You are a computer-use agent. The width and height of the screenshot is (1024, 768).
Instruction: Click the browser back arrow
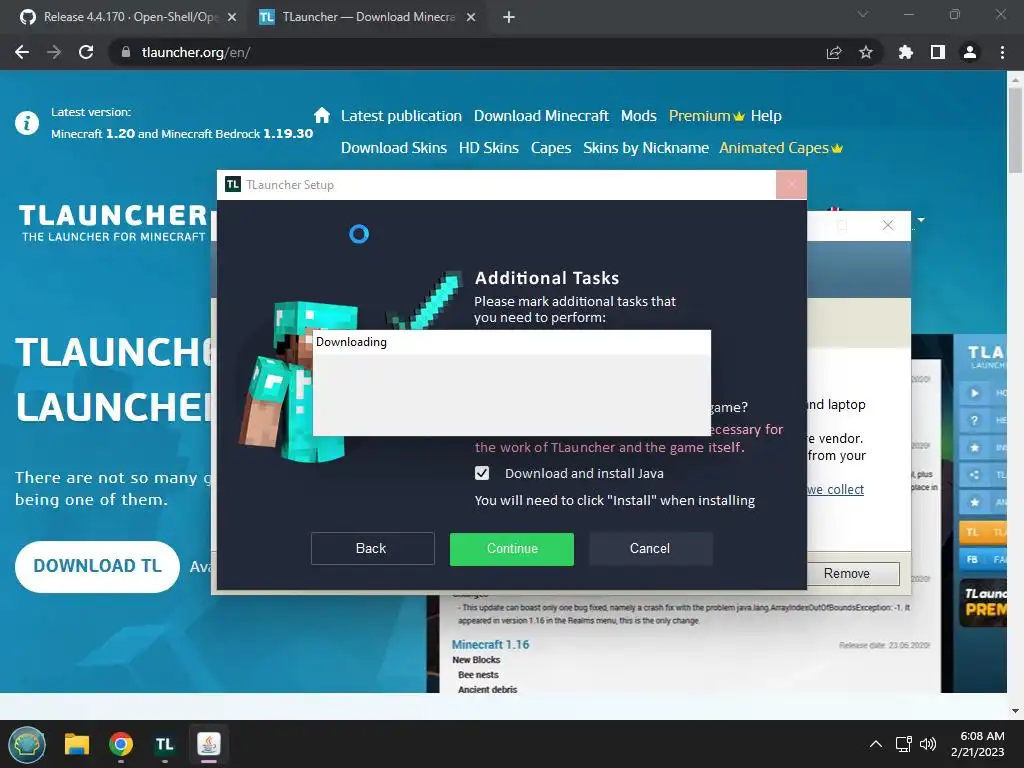(22, 52)
